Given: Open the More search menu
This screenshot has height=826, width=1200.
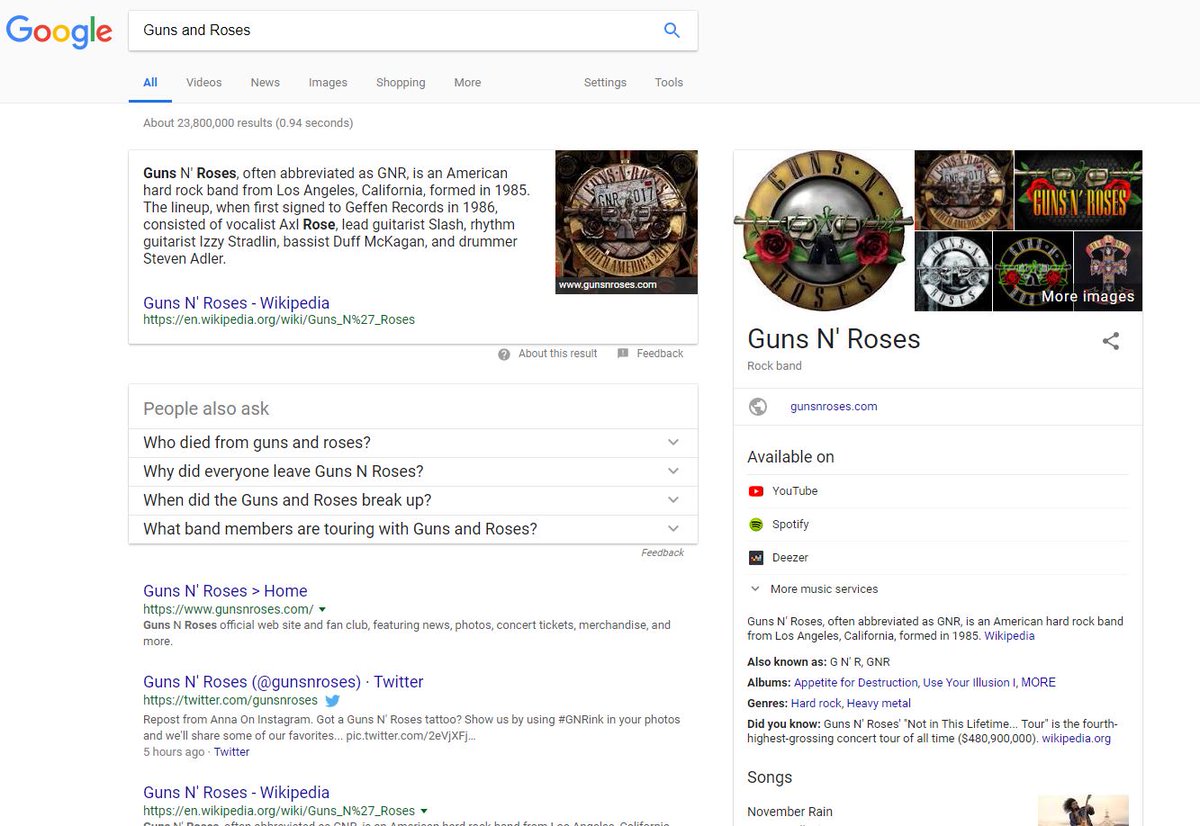Looking at the screenshot, I should click(x=467, y=83).
